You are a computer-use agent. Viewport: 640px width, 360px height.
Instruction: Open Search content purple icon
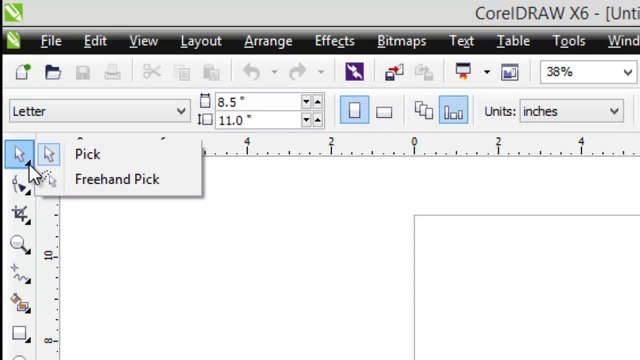click(354, 72)
